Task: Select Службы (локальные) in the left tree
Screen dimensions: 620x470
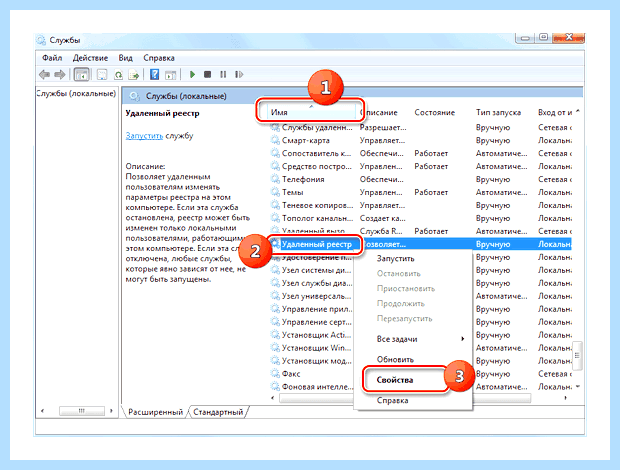Action: point(76,94)
